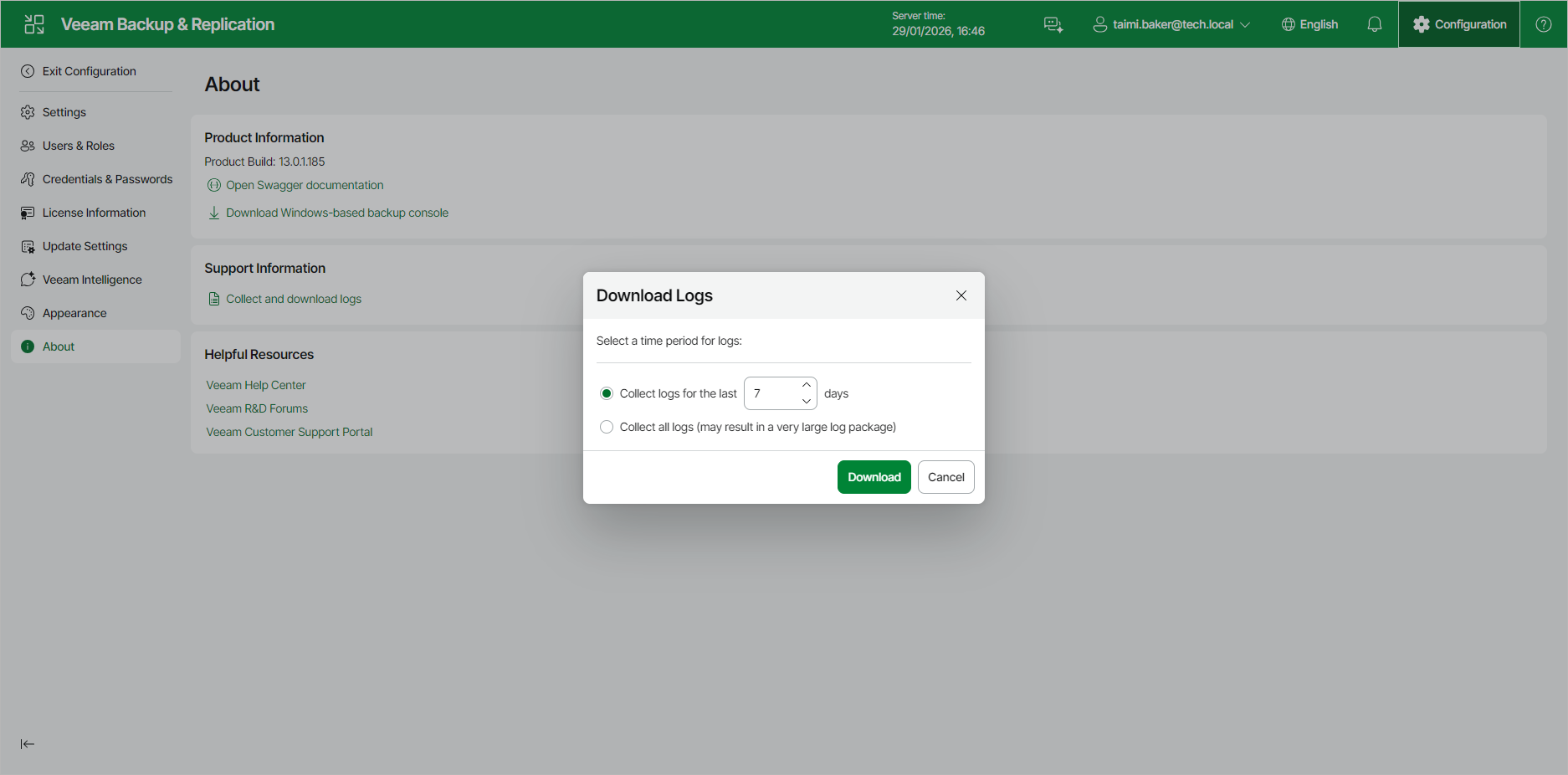
Task: Select the Settings gear icon in sidebar
Action: point(28,111)
